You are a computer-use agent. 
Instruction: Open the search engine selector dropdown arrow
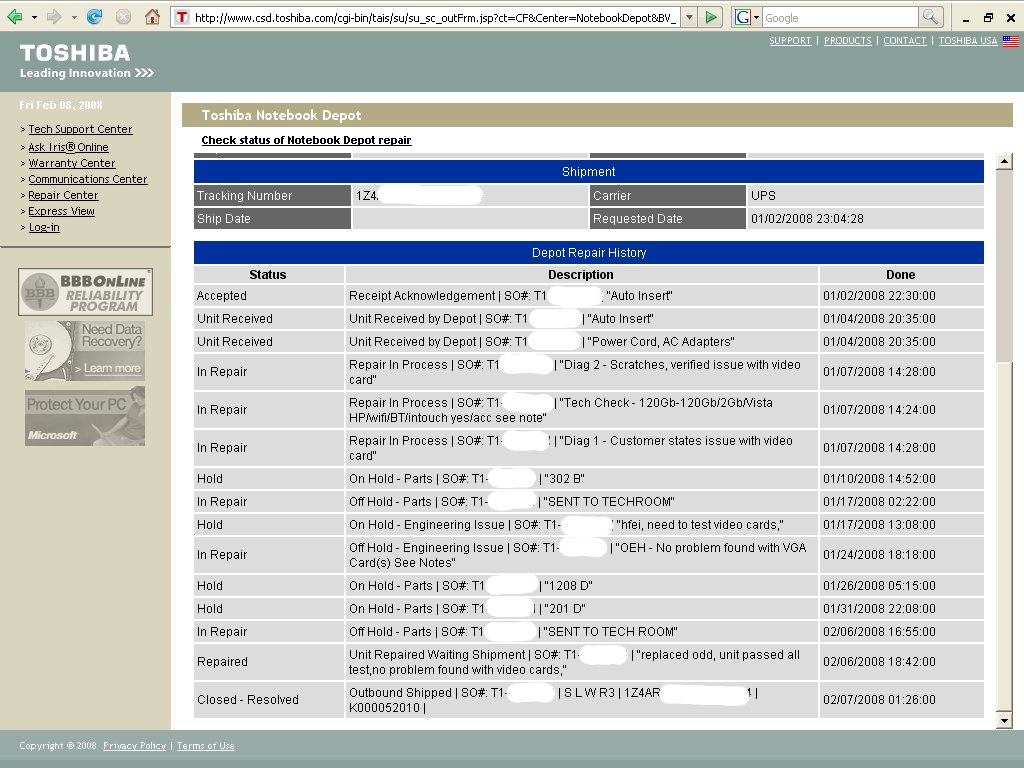[x=756, y=18]
